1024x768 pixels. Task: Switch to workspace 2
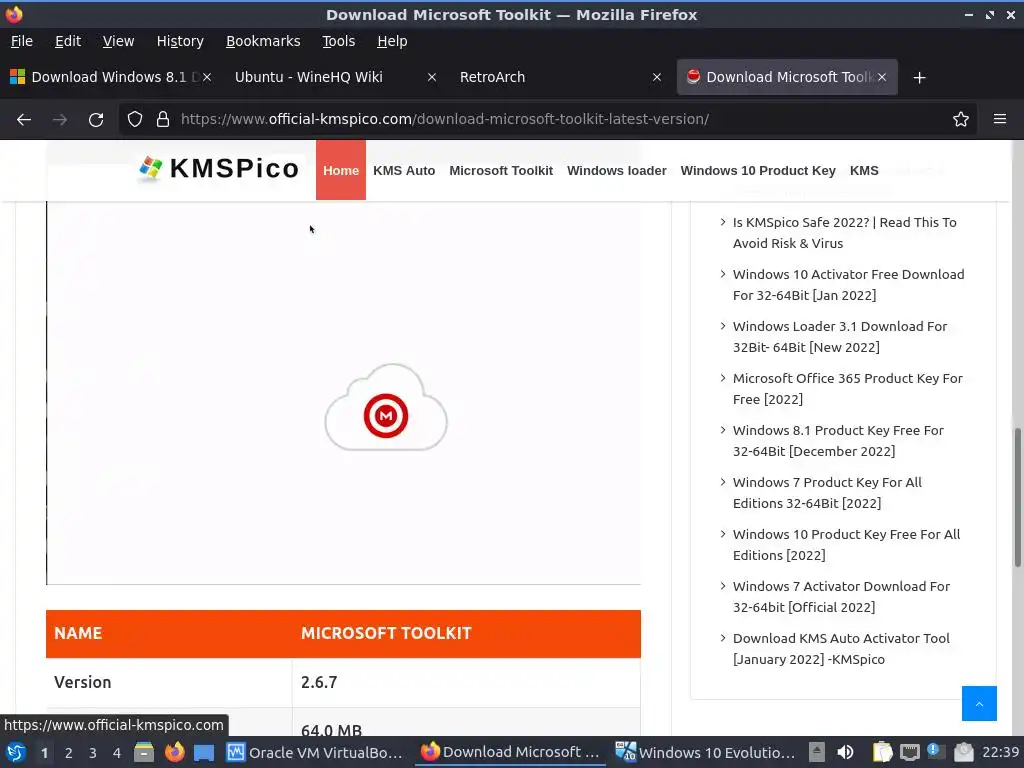click(x=68, y=753)
